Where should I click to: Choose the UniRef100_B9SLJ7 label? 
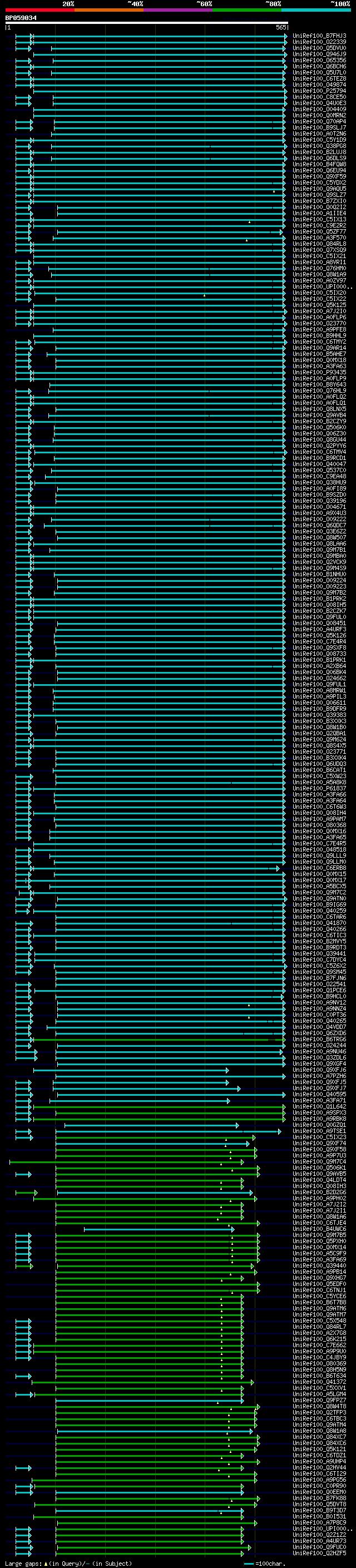319,128
